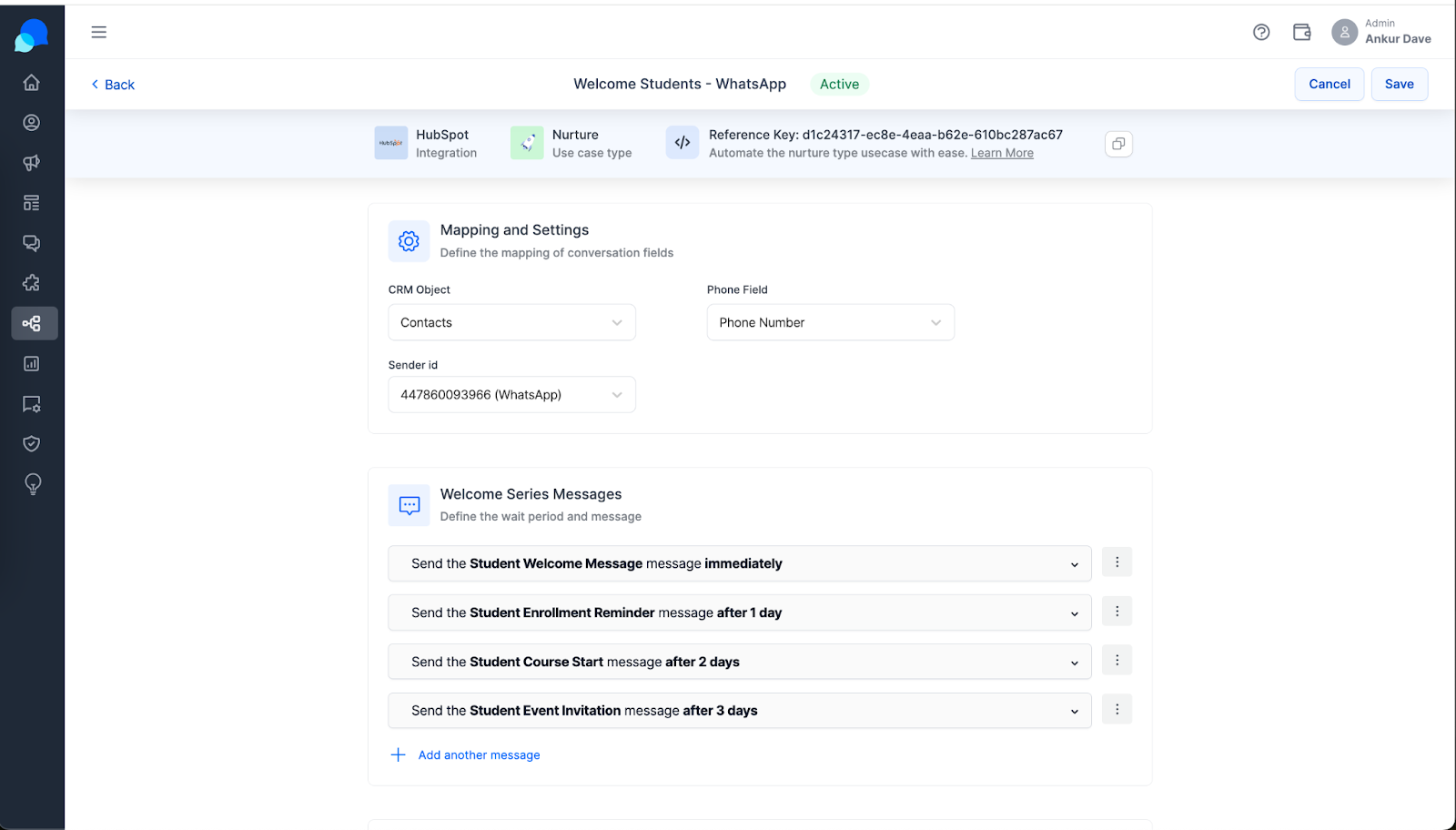
Task: Open the Learn More link
Action: tap(1002, 153)
